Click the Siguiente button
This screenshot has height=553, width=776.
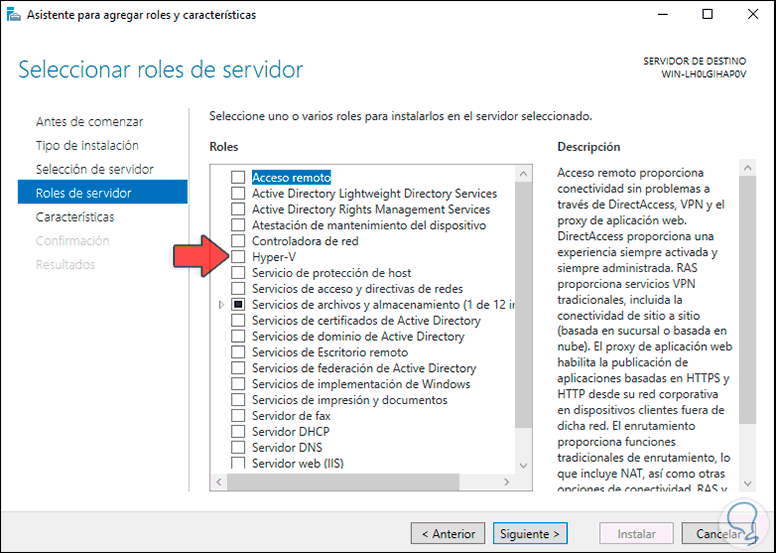(x=531, y=534)
